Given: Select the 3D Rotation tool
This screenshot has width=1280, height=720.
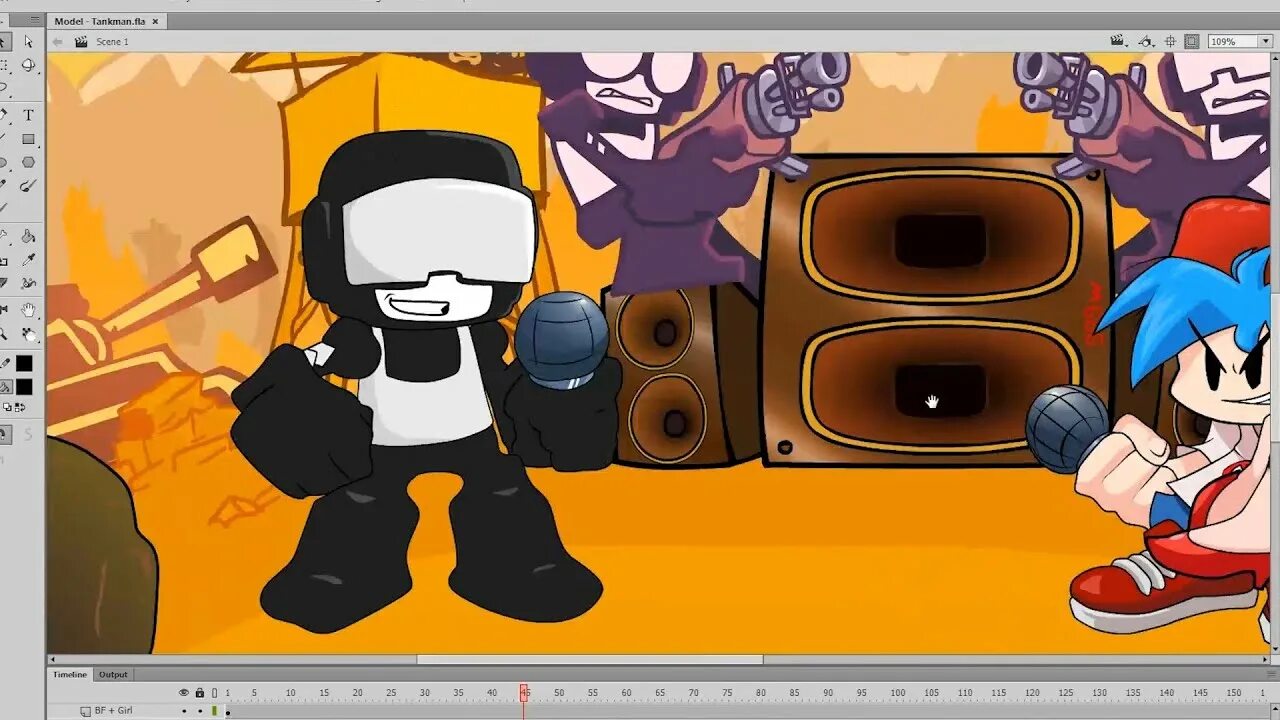Looking at the screenshot, I should (28, 65).
